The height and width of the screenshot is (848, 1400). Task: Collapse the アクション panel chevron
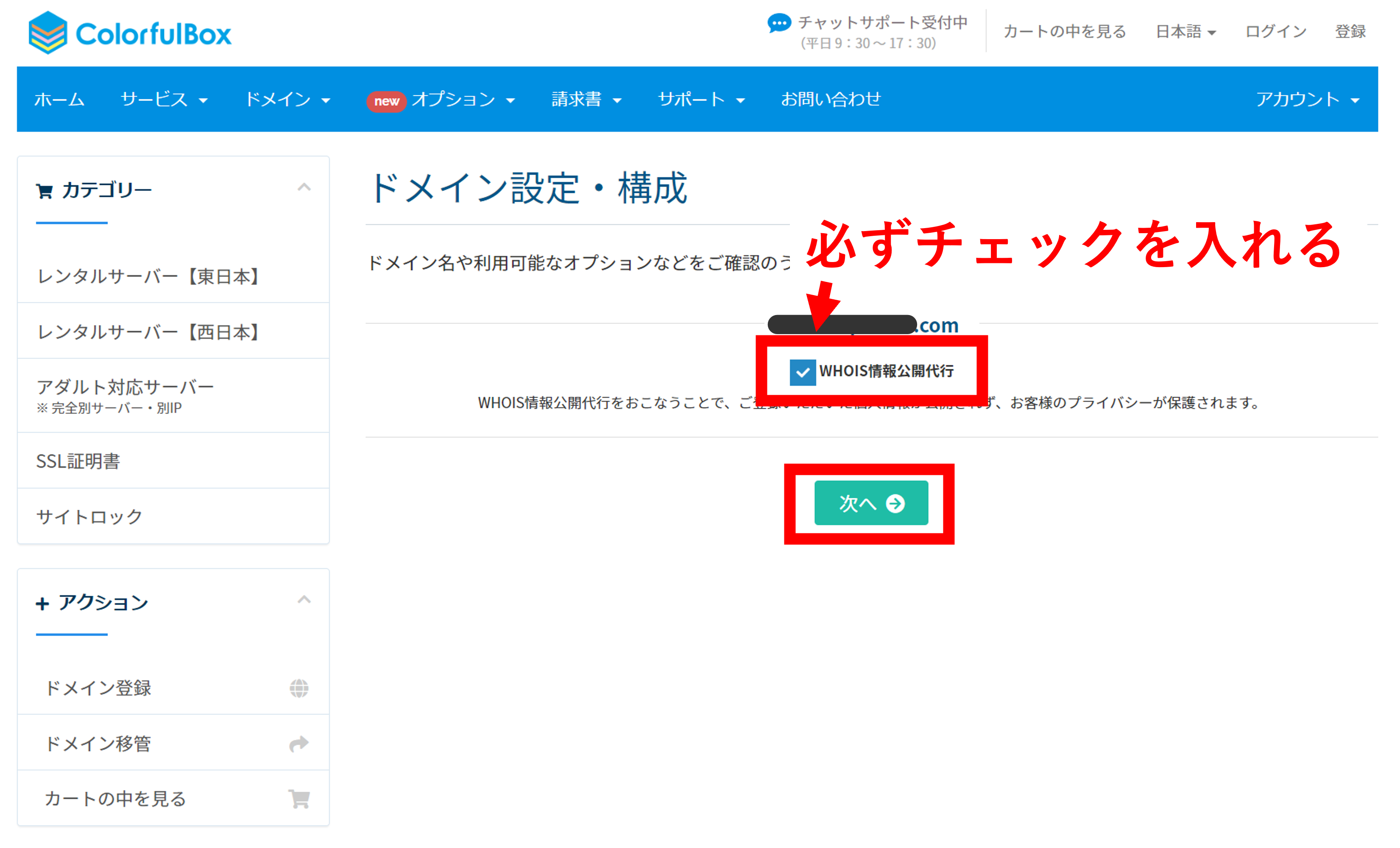pos(304,599)
